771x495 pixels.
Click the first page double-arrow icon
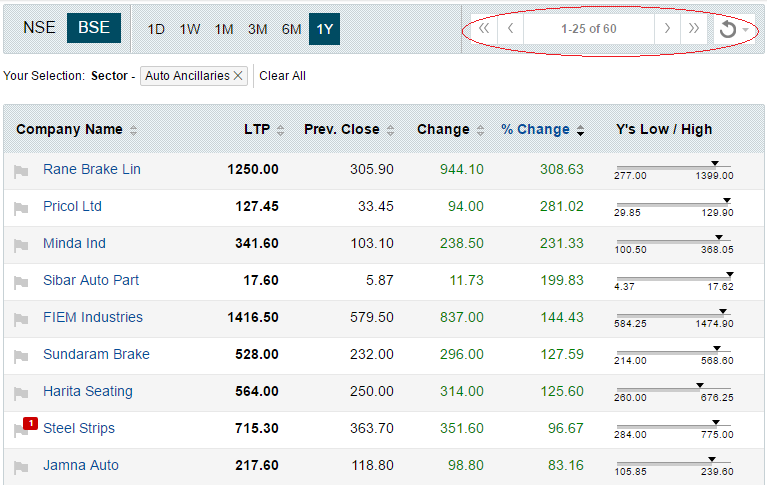click(x=485, y=29)
